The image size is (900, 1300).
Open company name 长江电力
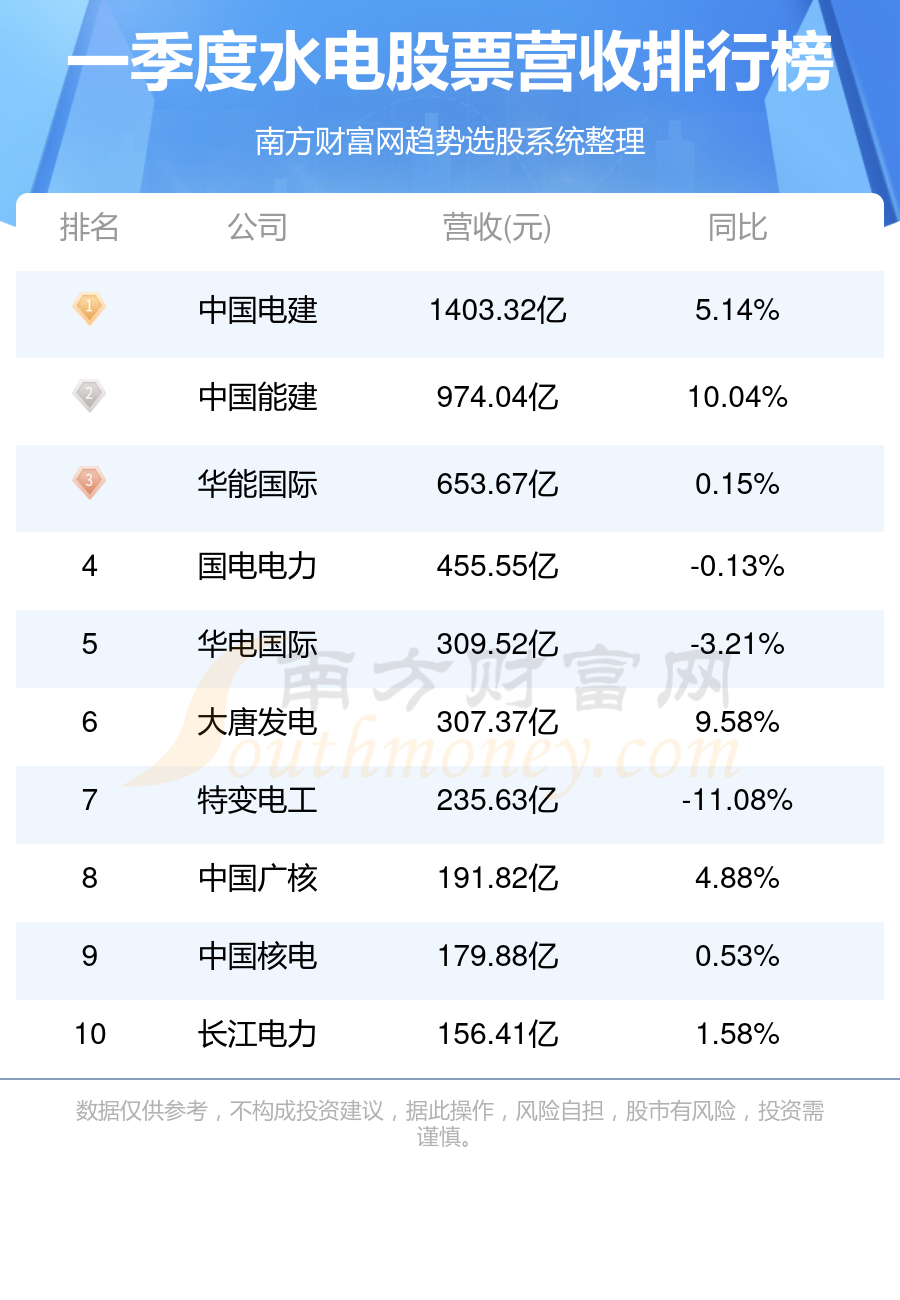point(258,1034)
